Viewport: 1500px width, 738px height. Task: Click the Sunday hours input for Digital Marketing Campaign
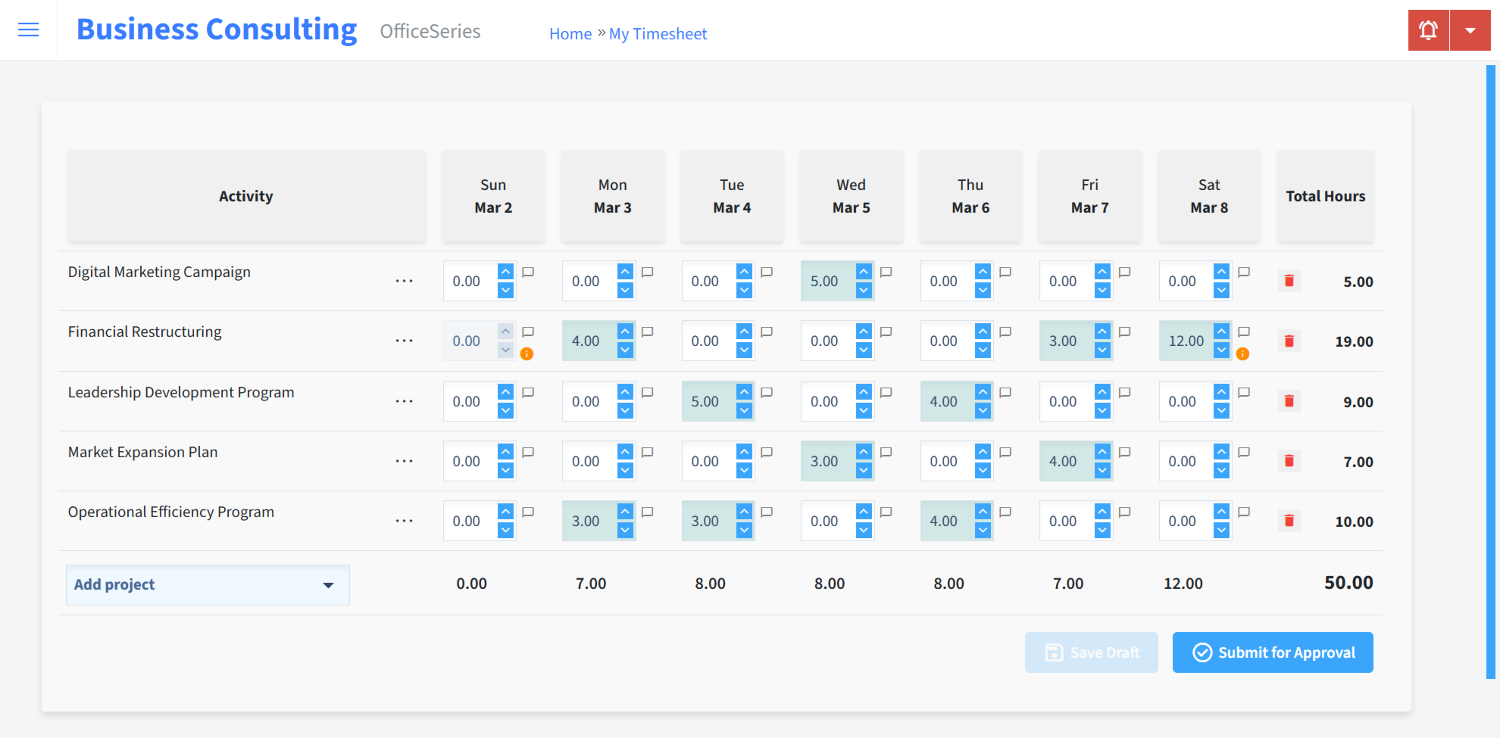[x=469, y=281]
